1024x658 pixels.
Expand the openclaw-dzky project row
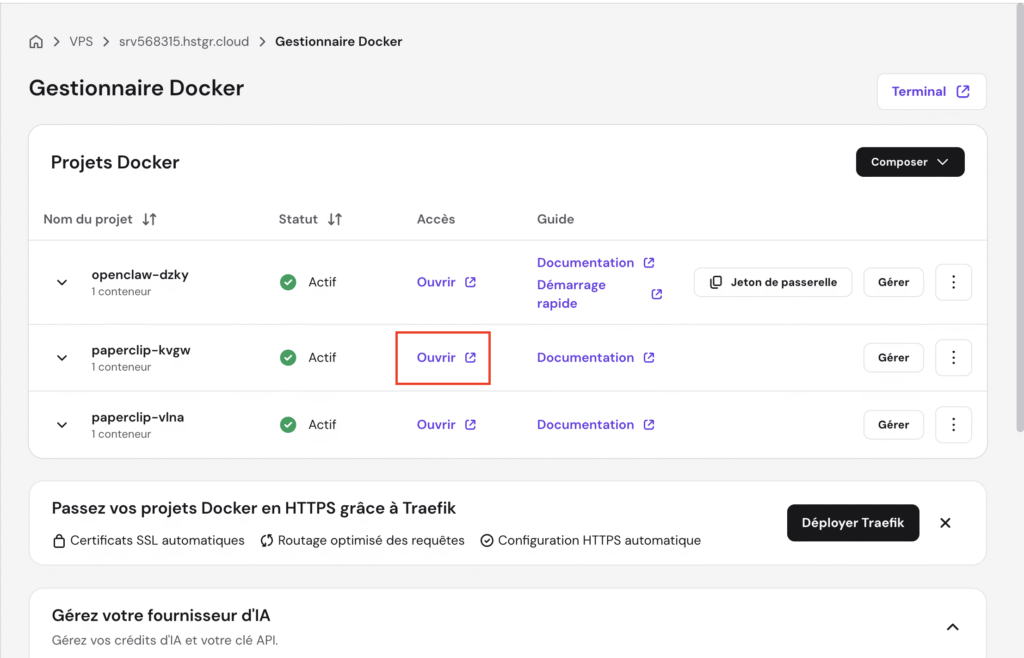[62, 283]
